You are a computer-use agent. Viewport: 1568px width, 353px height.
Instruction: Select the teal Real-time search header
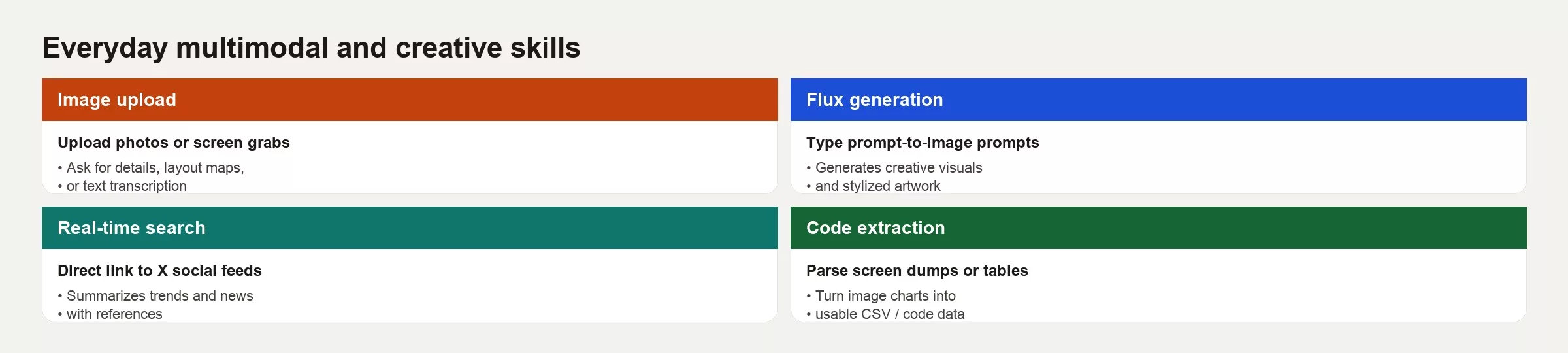[x=410, y=227]
